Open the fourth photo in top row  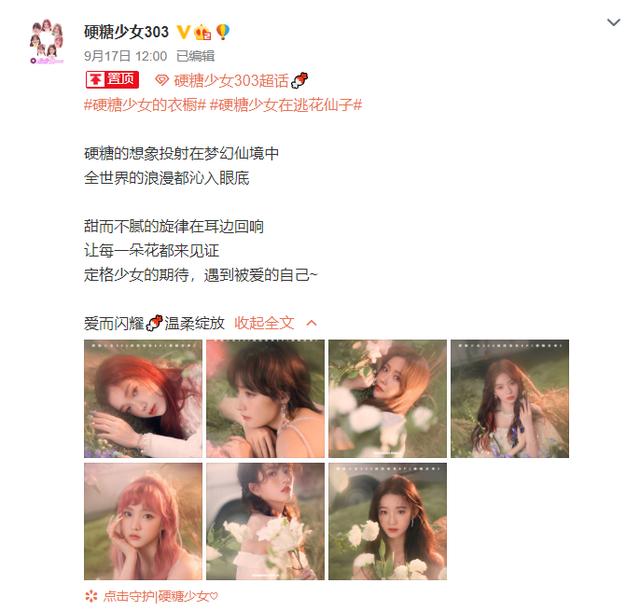click(509, 398)
